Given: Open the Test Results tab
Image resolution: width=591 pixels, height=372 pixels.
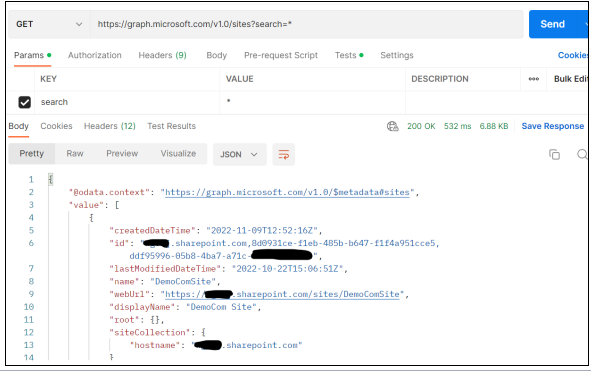Looking at the screenshot, I should 171,126.
